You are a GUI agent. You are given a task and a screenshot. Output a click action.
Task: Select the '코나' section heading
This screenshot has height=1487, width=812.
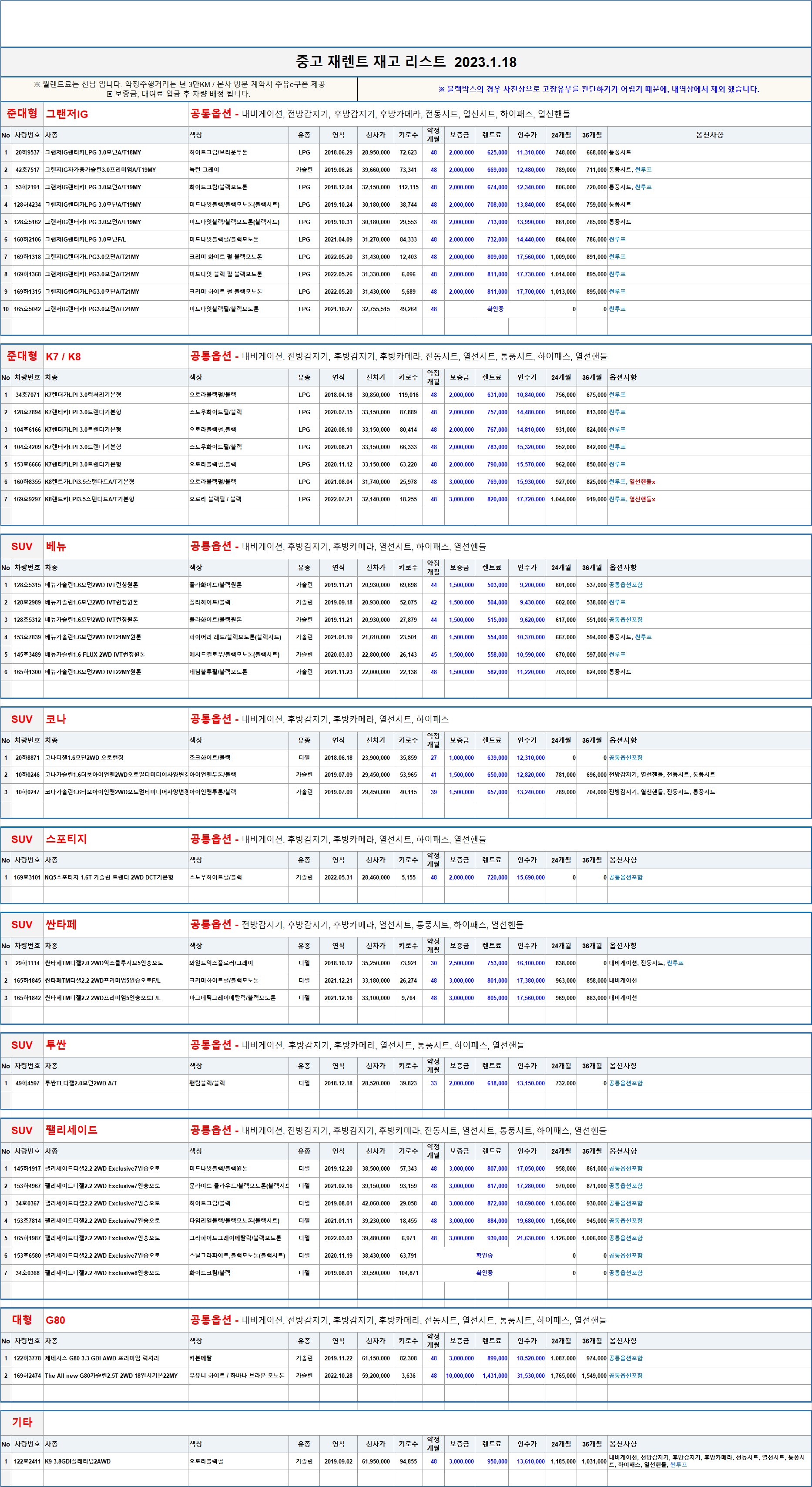click(x=56, y=718)
